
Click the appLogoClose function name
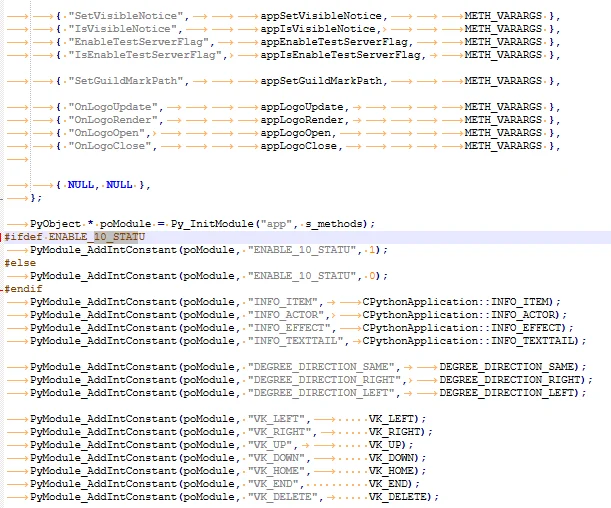[x=300, y=146]
